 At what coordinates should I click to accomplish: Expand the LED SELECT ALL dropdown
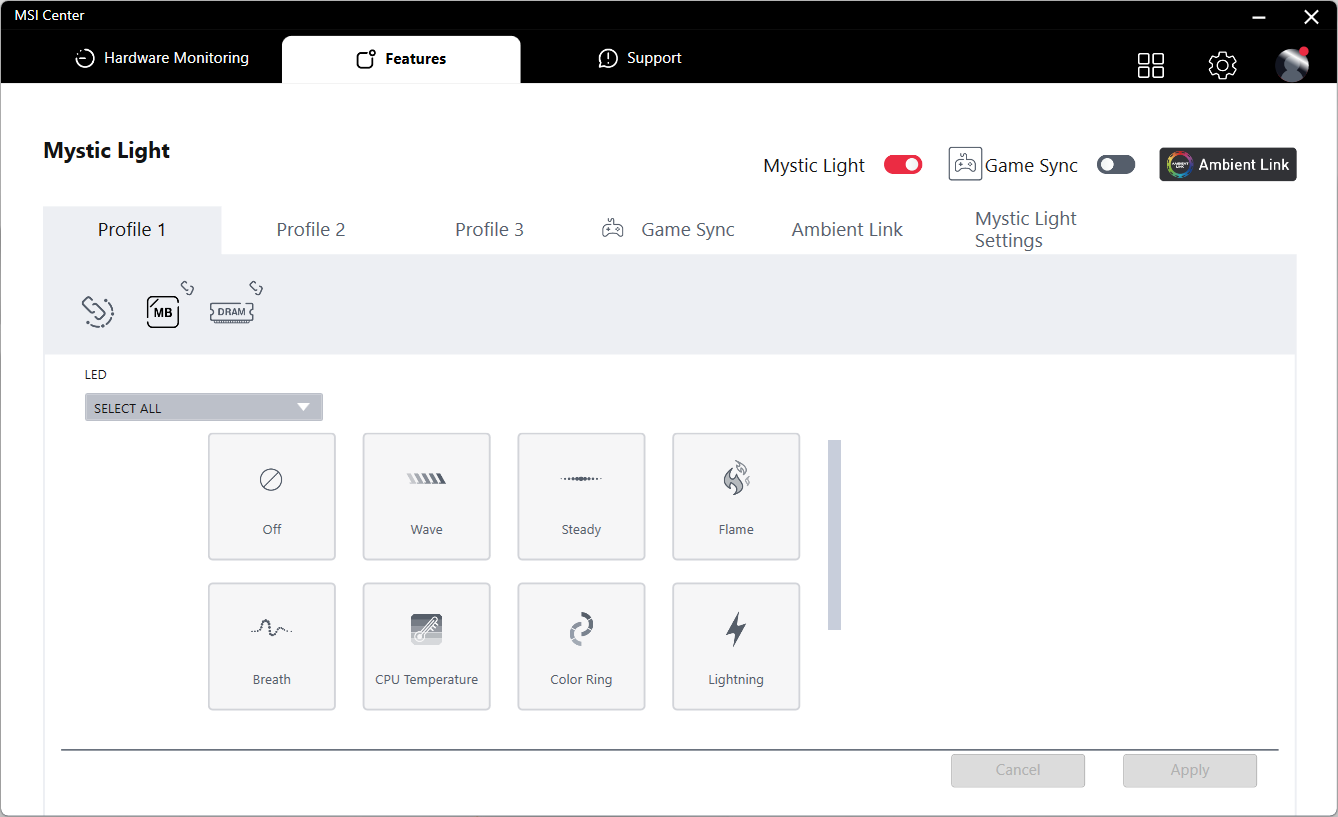[x=204, y=407]
